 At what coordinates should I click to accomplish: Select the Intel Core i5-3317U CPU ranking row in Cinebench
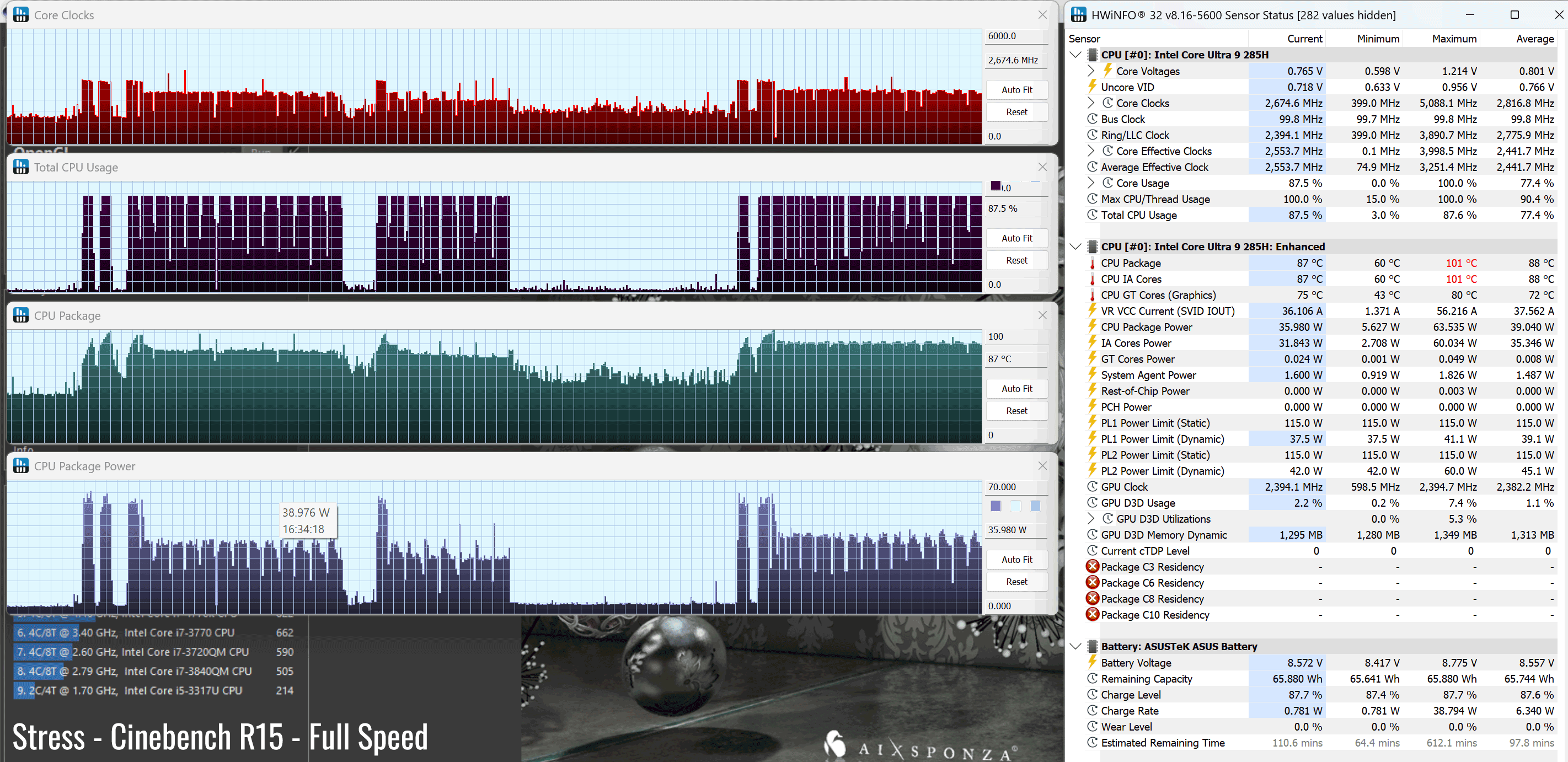coord(155,691)
